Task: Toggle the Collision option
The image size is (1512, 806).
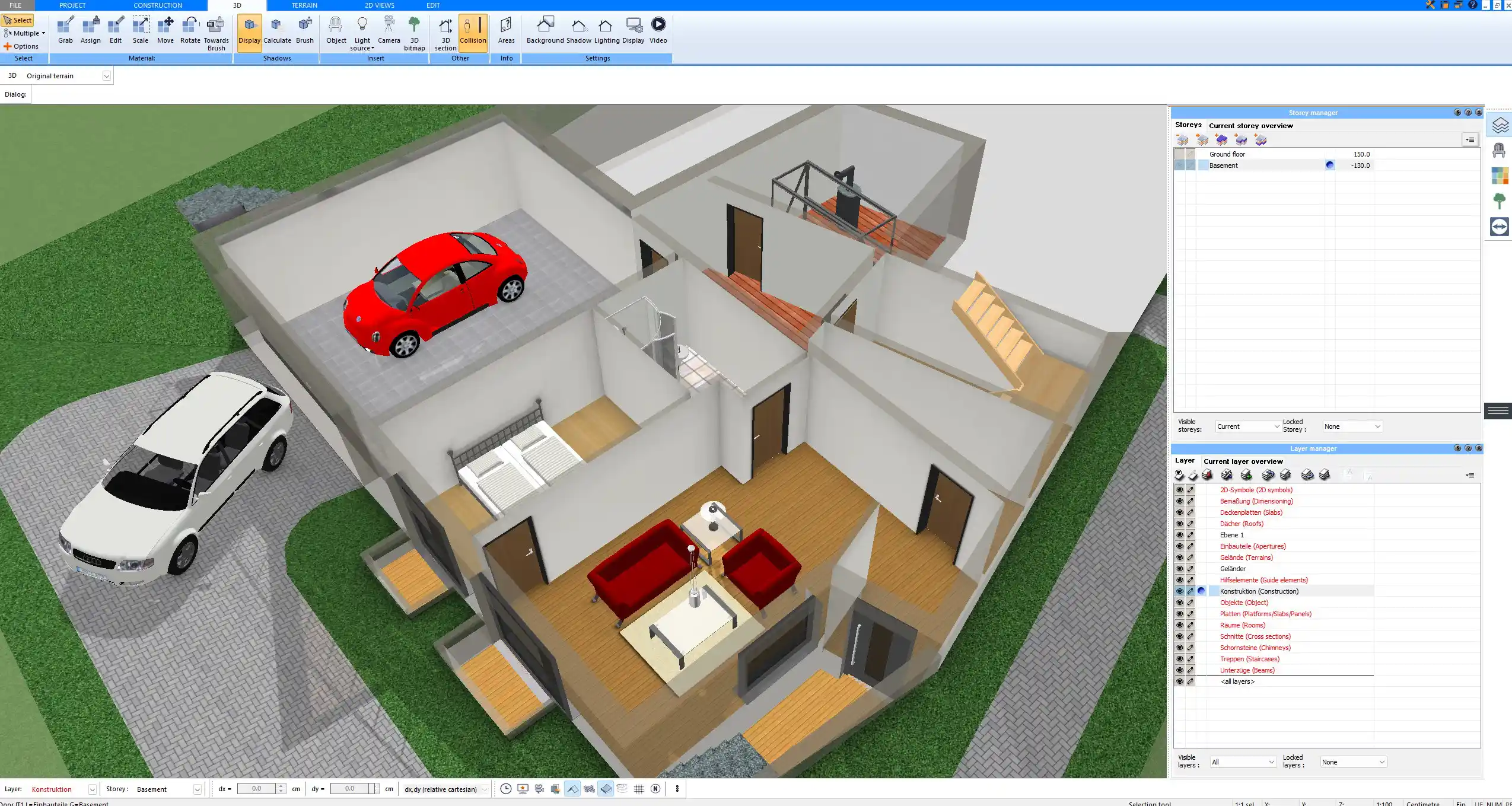Action: (473, 30)
